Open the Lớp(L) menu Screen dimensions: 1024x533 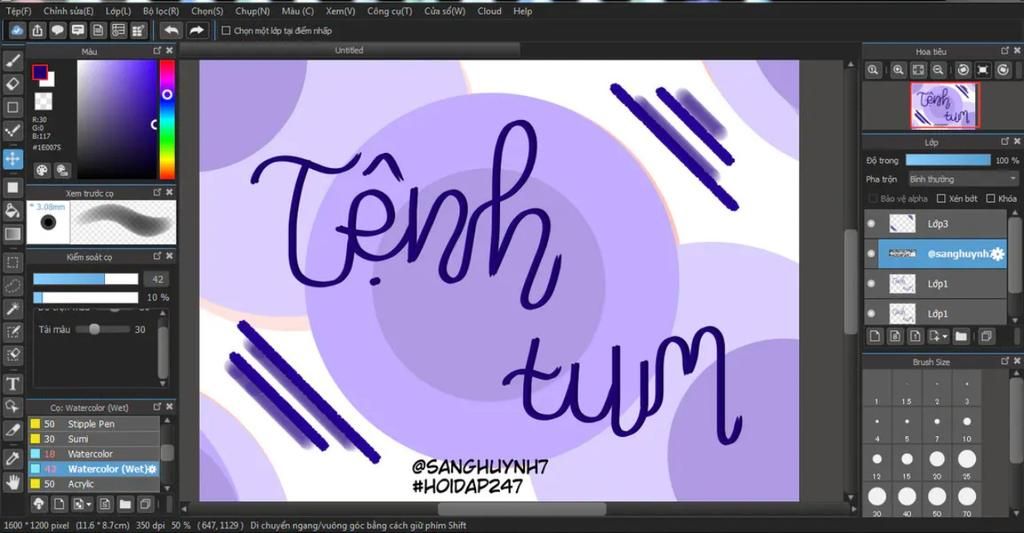[x=118, y=11]
